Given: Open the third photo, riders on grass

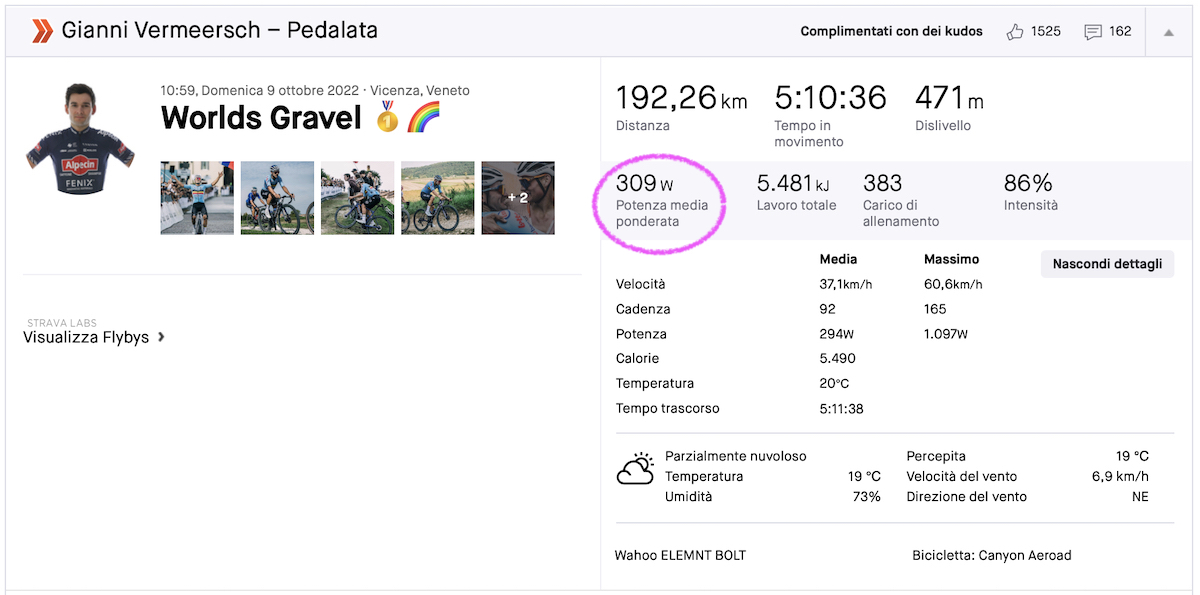Looking at the screenshot, I should (x=357, y=198).
